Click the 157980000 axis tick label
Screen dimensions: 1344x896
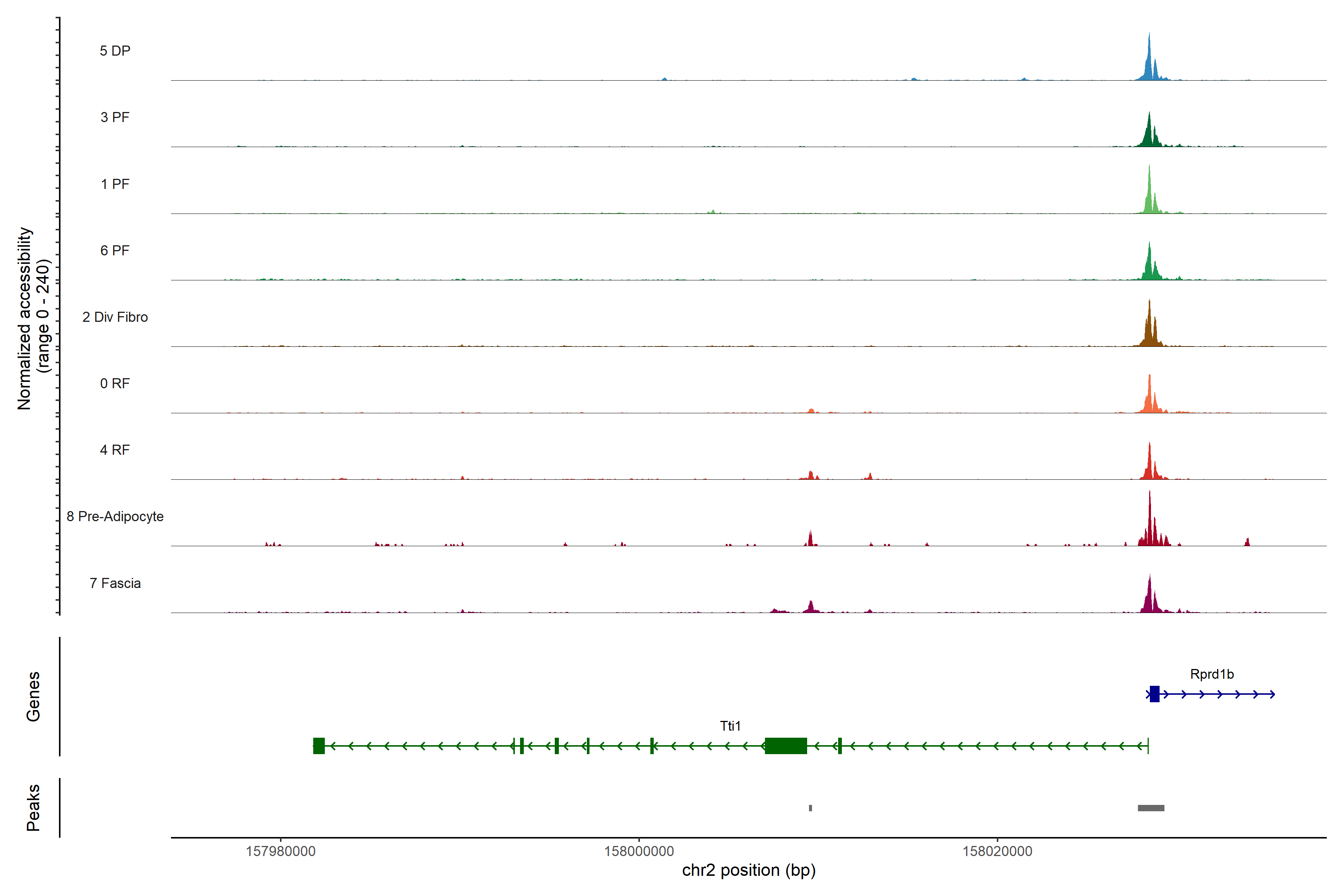pyautogui.click(x=280, y=852)
